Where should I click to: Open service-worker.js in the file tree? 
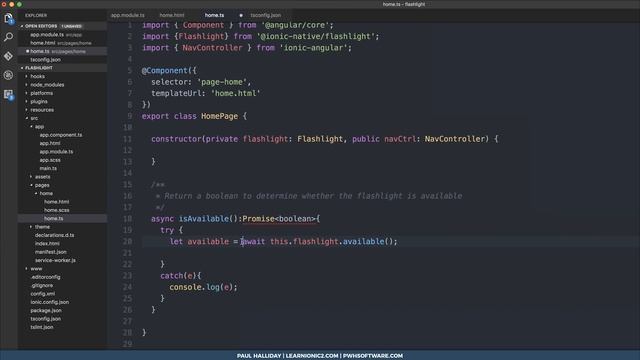[x=55, y=260]
